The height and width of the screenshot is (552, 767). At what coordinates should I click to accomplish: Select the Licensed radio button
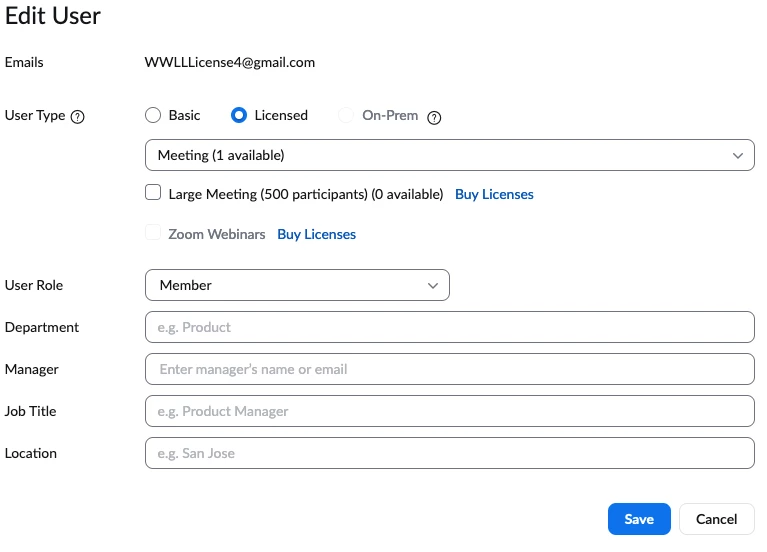point(239,115)
